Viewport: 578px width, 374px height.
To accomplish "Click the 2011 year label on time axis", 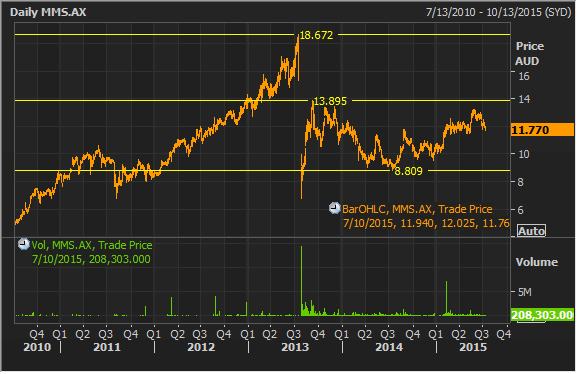I will (x=107, y=347).
